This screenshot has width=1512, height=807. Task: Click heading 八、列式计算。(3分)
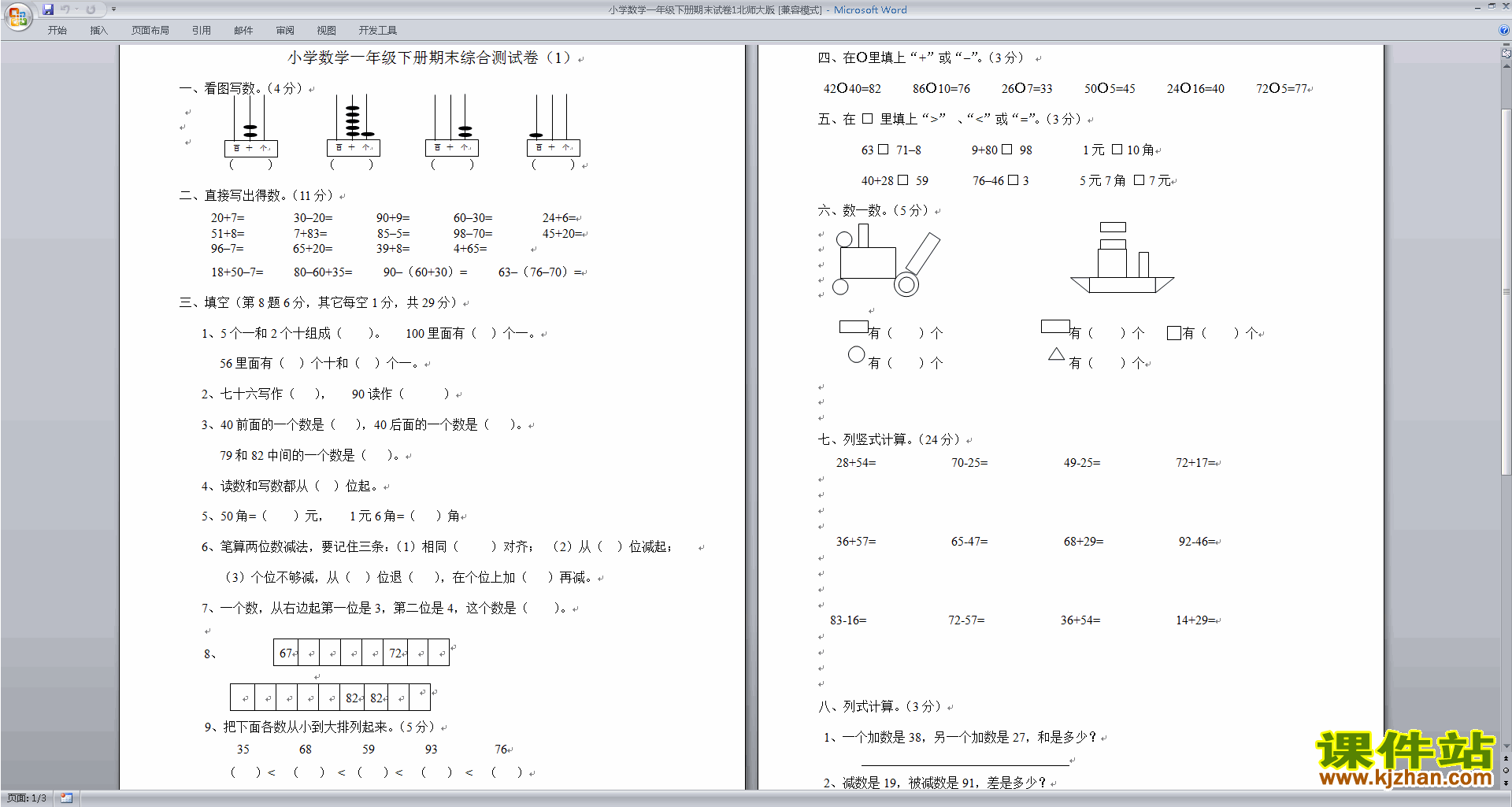point(880,706)
